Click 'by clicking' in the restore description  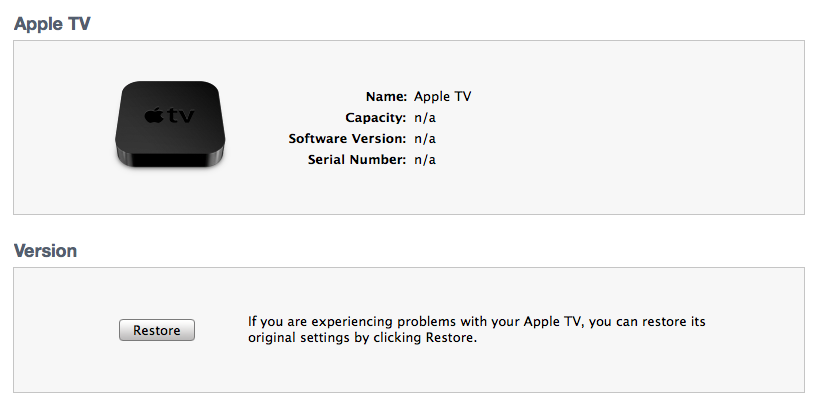click(x=387, y=338)
